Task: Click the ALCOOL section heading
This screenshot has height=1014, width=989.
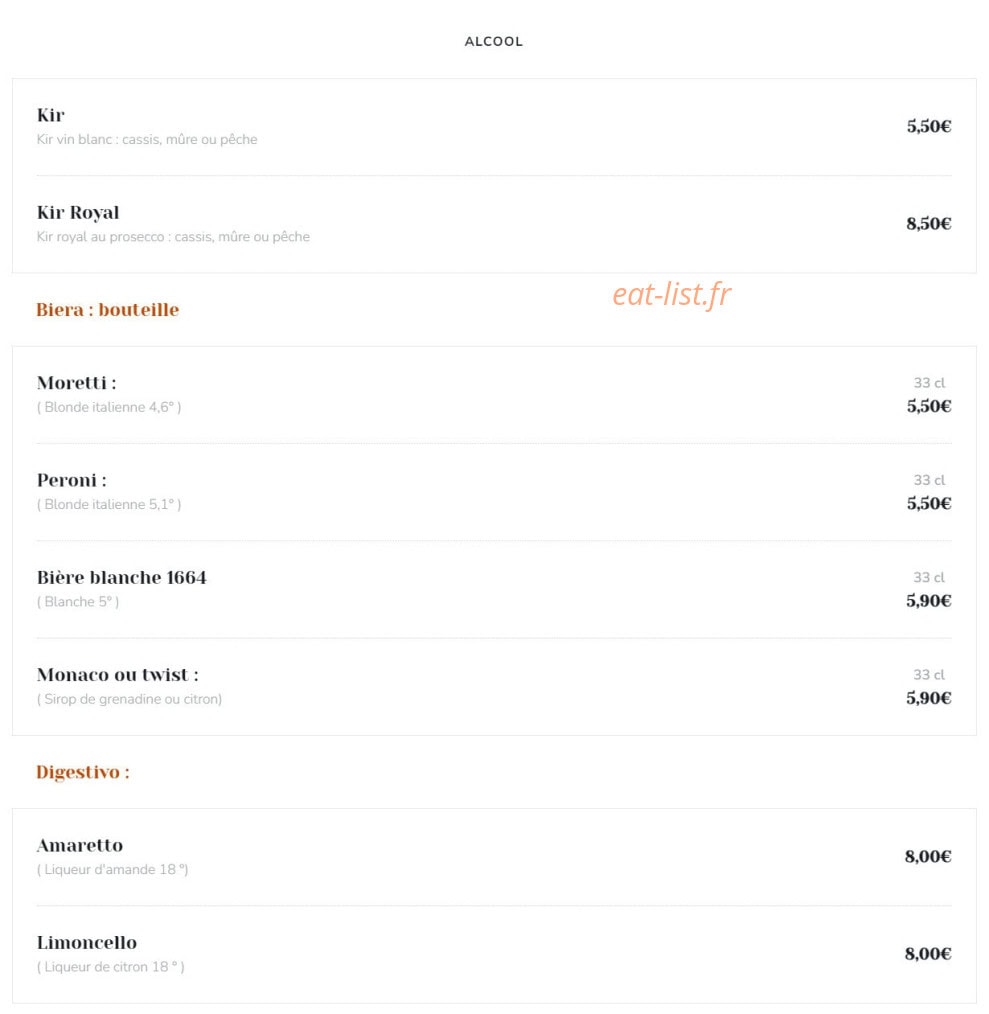Action: [494, 41]
